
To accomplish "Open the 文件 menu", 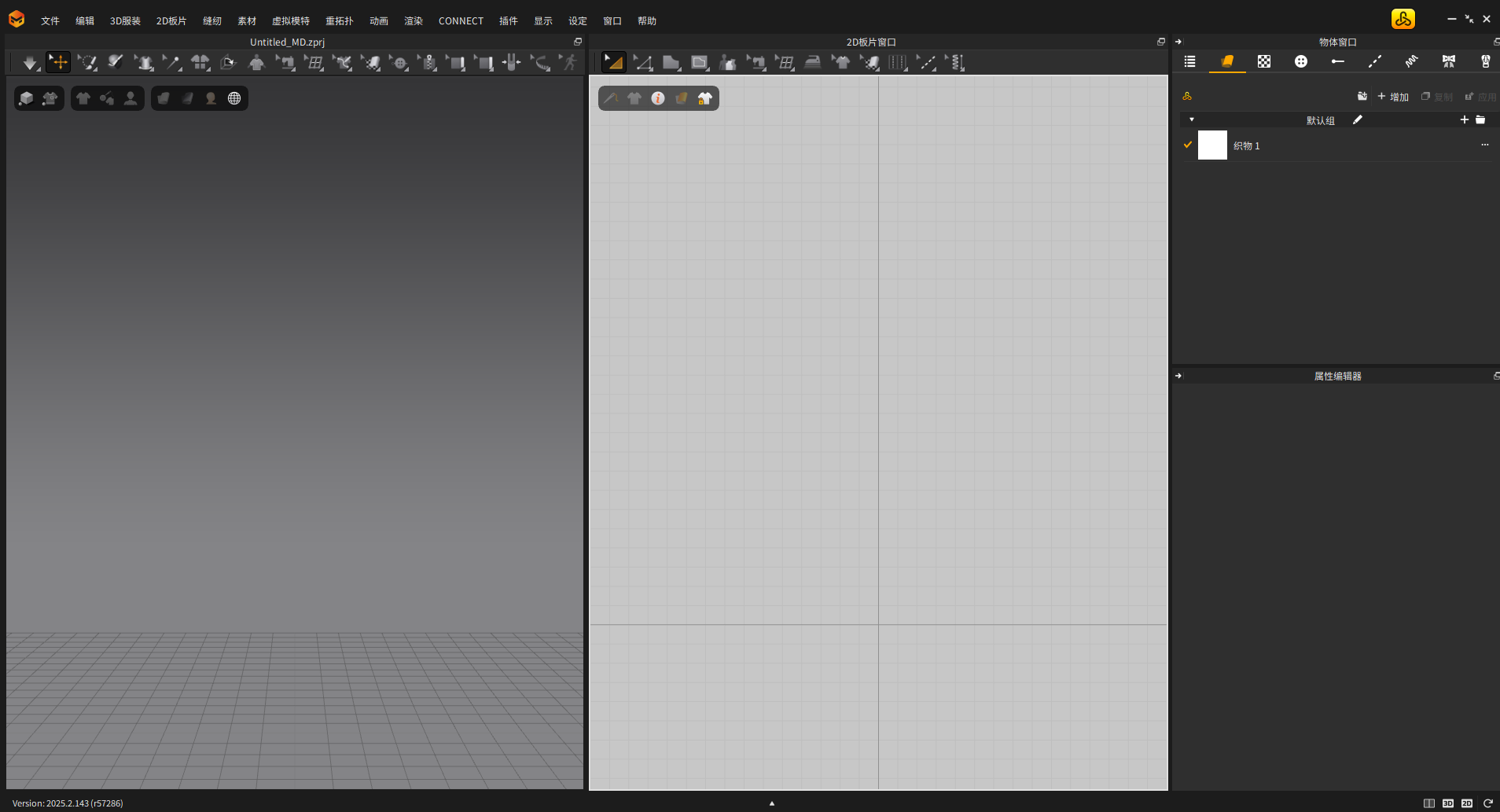I will [50, 20].
